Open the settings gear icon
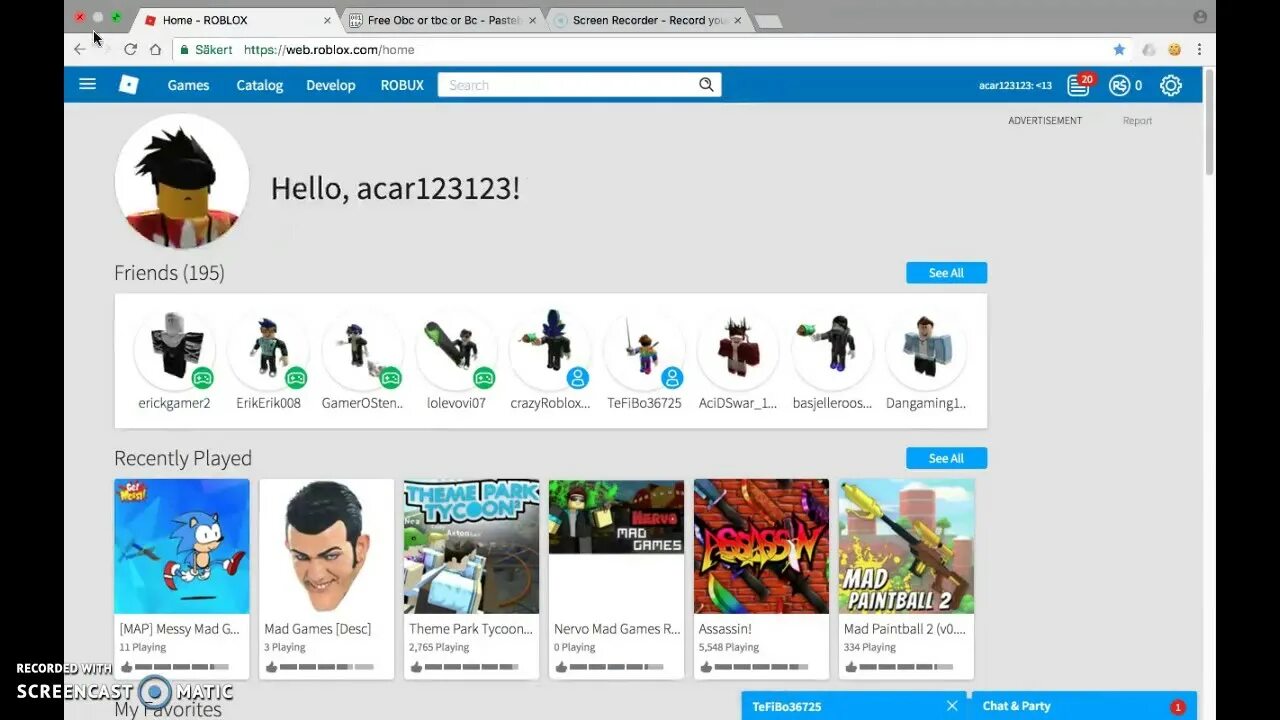Screen dimensions: 1280x720 click(x=1171, y=86)
